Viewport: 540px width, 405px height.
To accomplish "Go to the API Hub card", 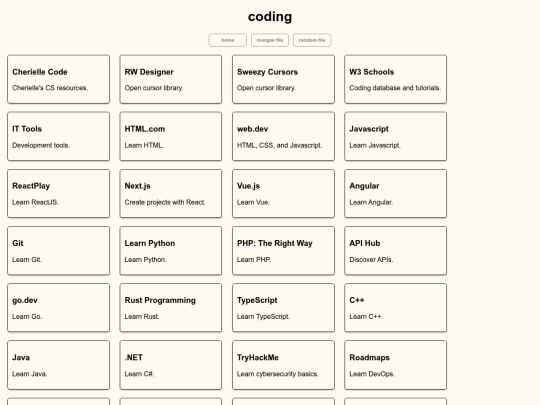I will [396, 251].
